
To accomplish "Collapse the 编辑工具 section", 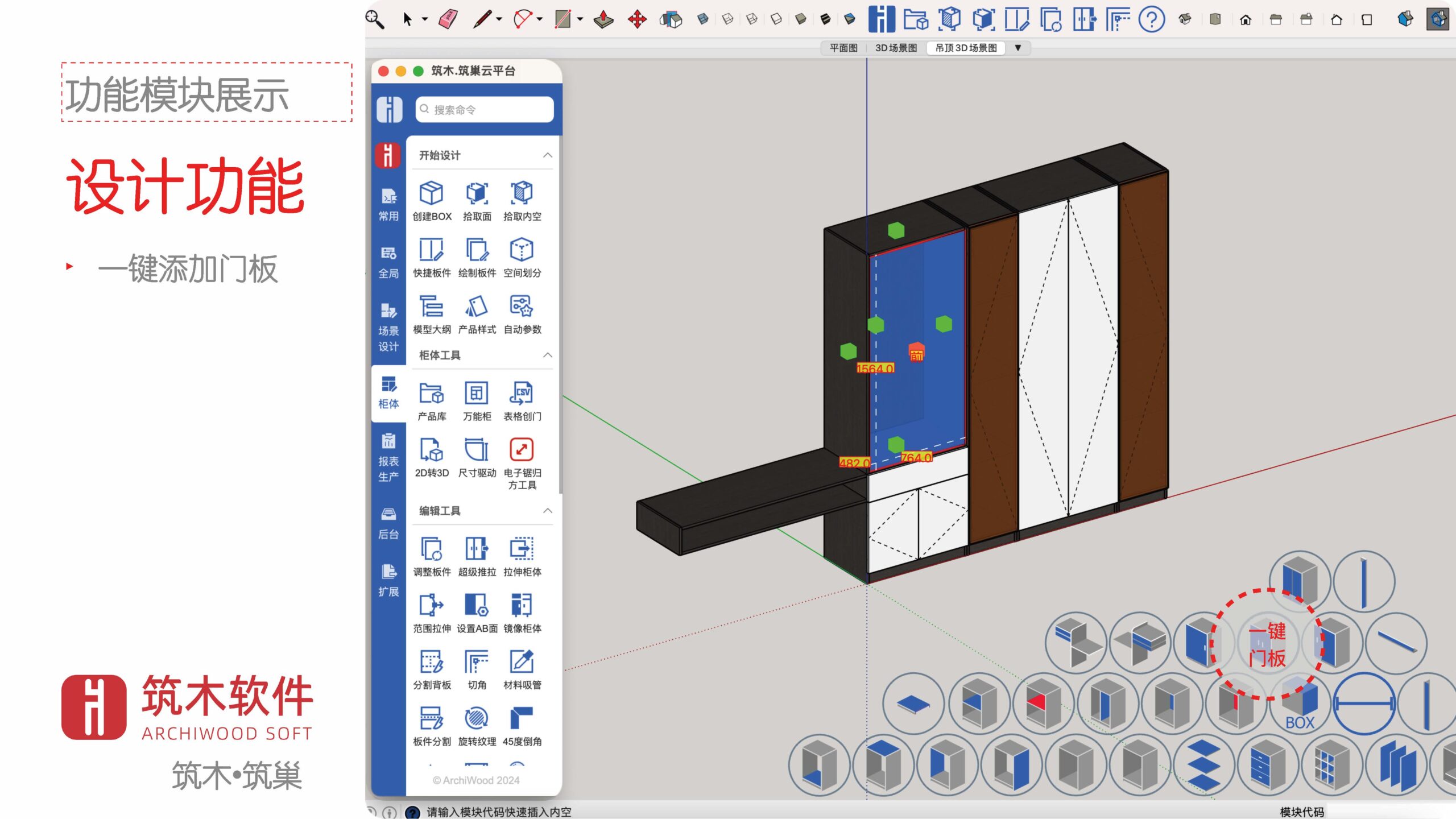I will [x=547, y=511].
